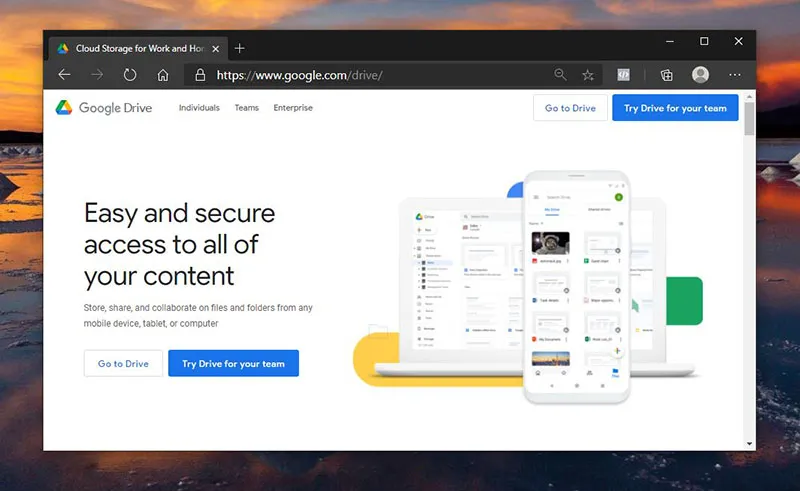Open the Collections icon in the toolbar
Screen dimensions: 800x491
pyautogui.click(x=666, y=75)
